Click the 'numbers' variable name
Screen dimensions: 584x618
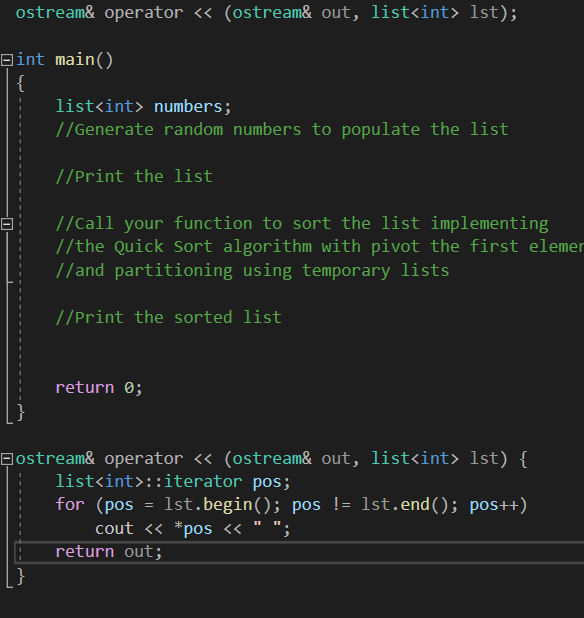click(x=188, y=107)
